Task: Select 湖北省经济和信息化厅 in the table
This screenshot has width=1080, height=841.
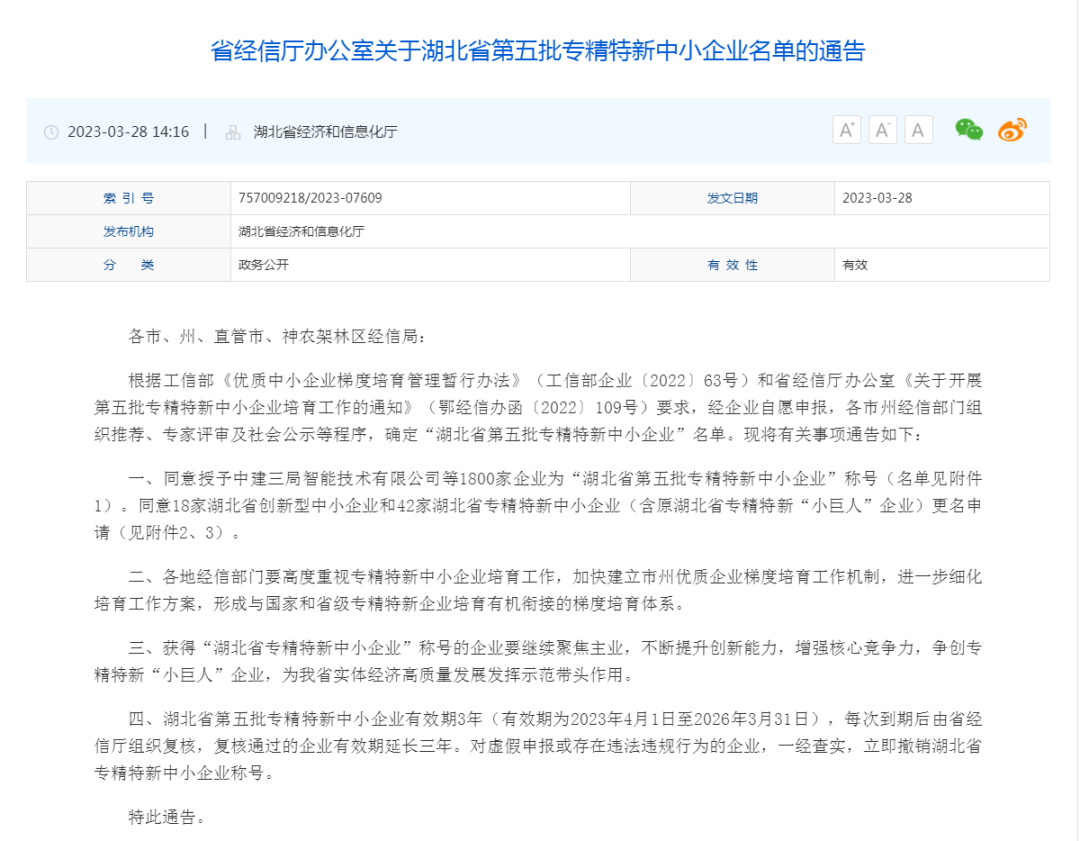Action: (301, 231)
